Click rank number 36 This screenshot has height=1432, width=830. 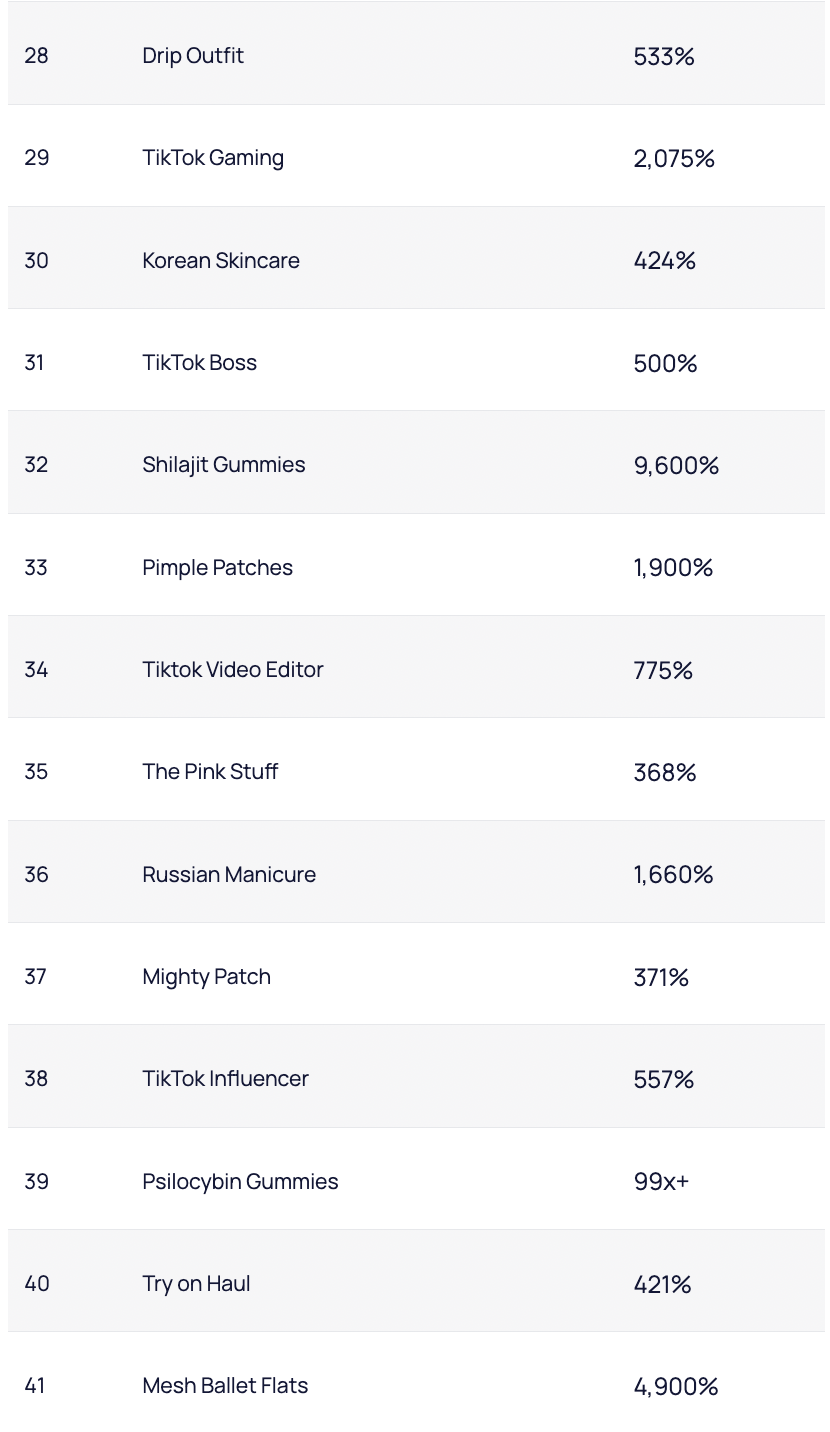[x=37, y=874]
